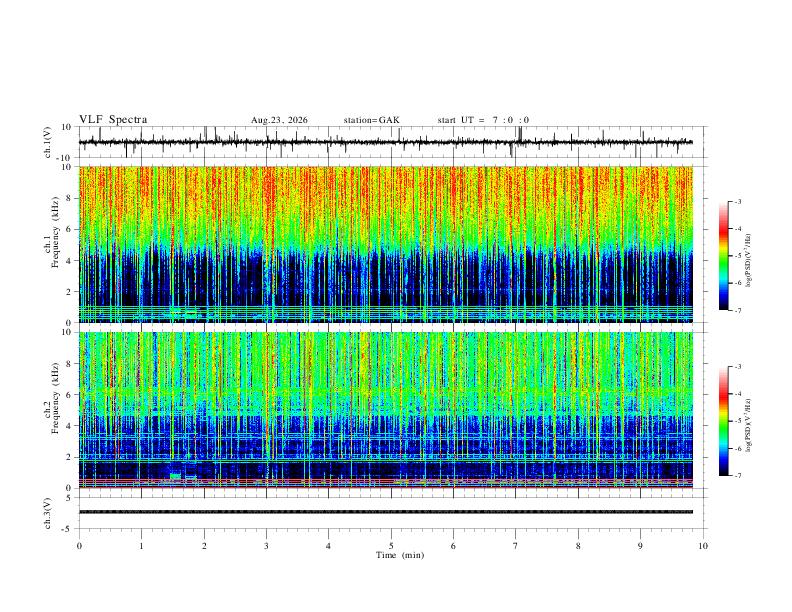792x612 pixels.
Task: Click the ch.1 voltage waveform trace
Action: (x=385, y=142)
